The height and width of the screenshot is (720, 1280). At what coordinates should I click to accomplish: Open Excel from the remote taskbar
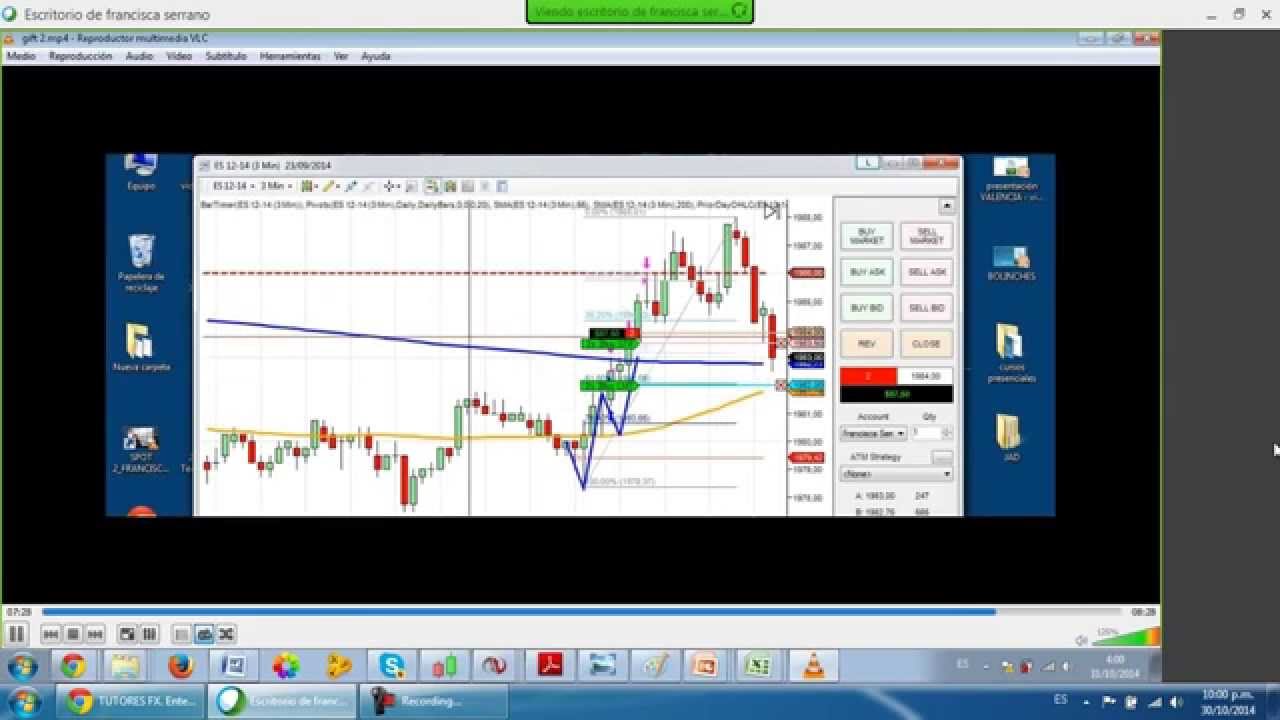[758, 666]
